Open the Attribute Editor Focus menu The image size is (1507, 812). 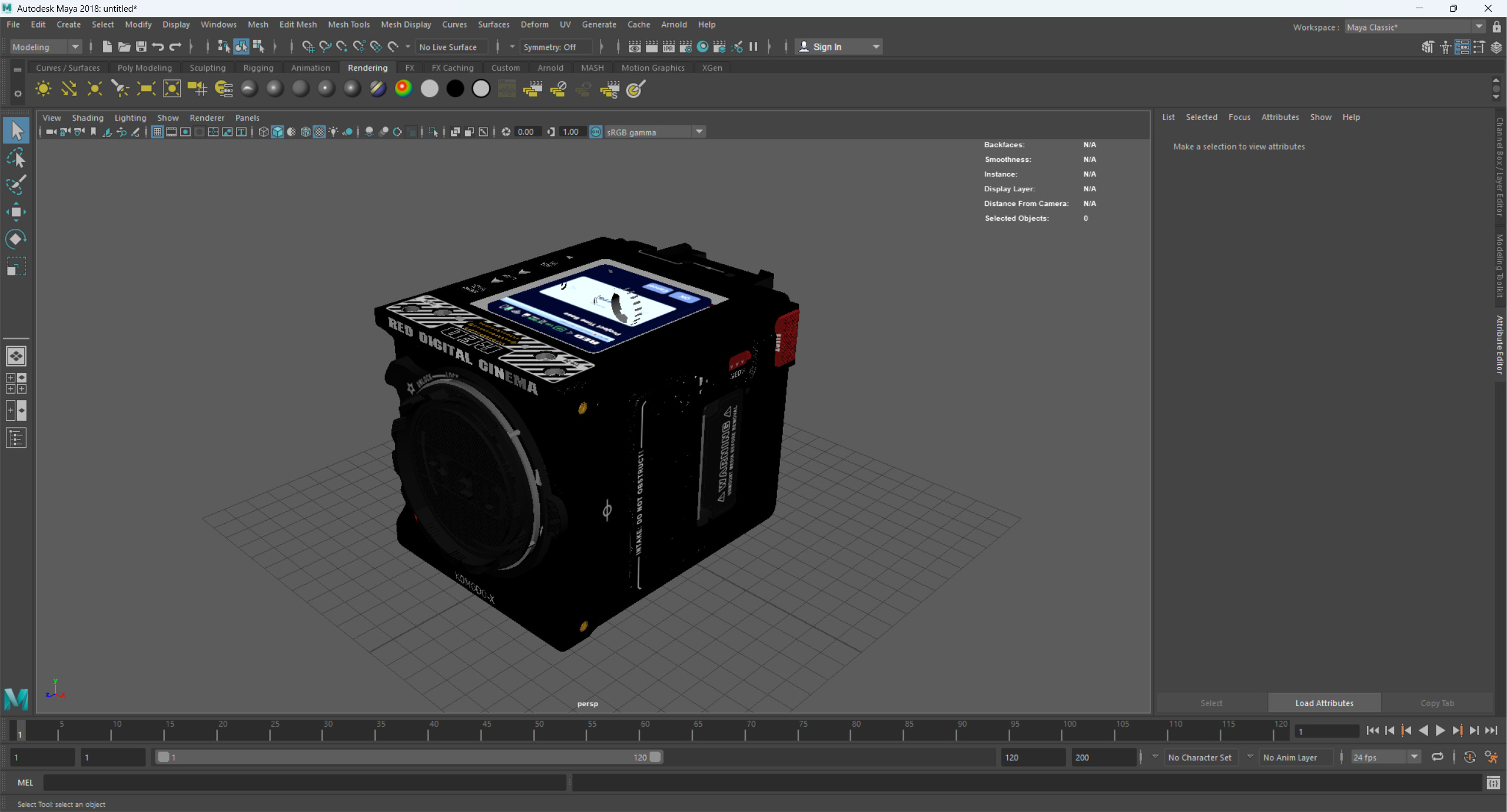pos(1239,117)
